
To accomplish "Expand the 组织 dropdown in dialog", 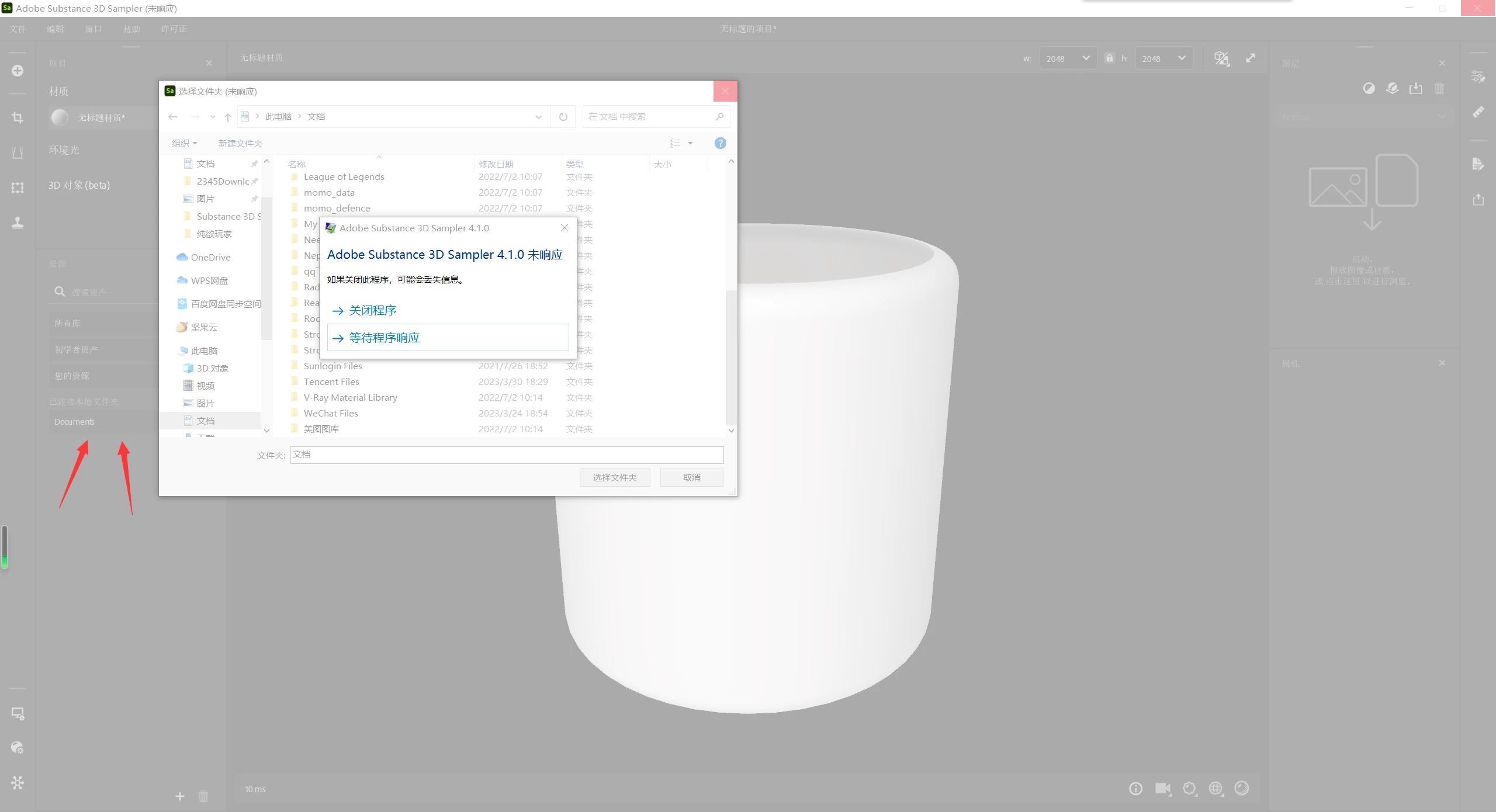I will [x=184, y=143].
